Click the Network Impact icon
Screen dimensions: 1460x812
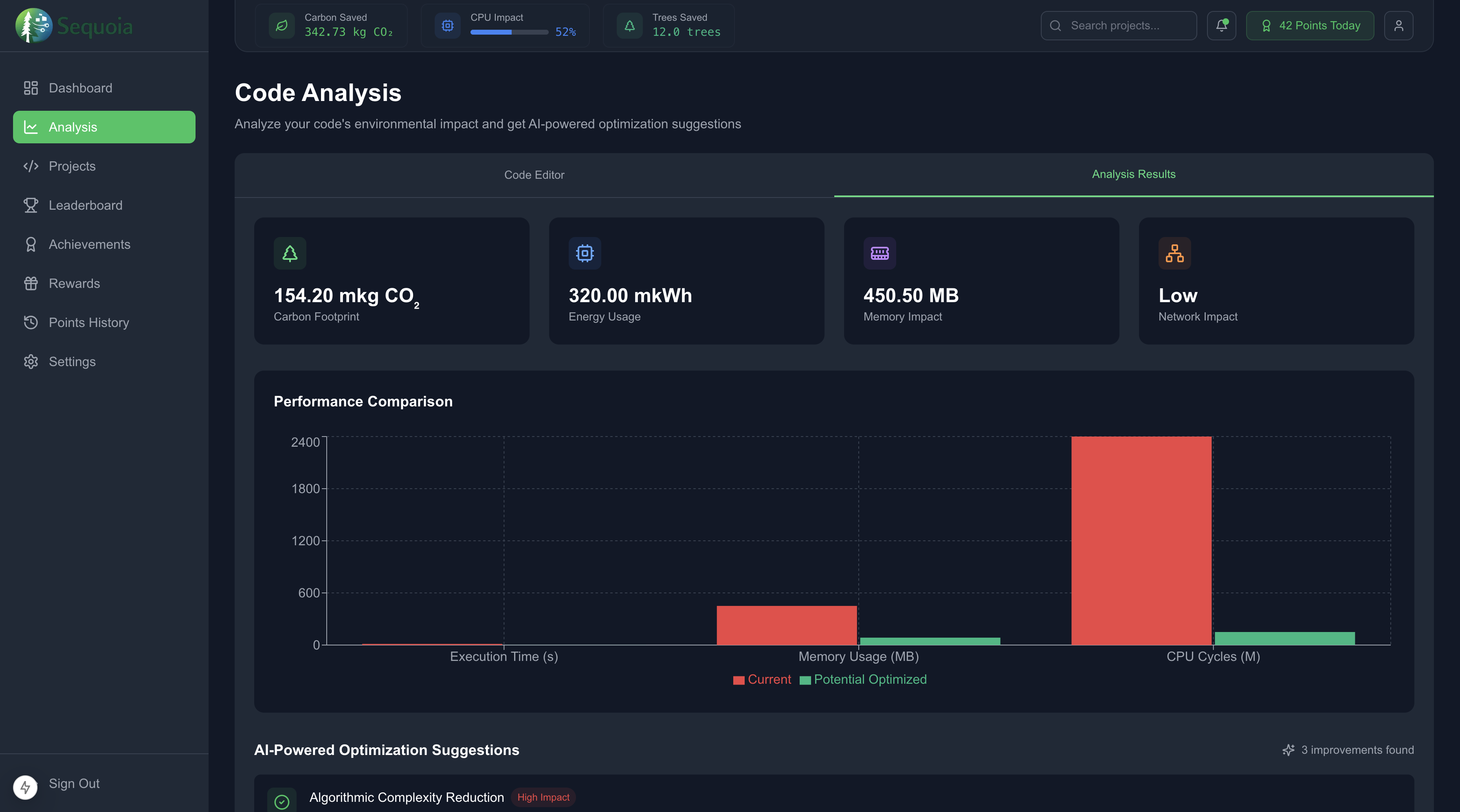coord(1174,253)
